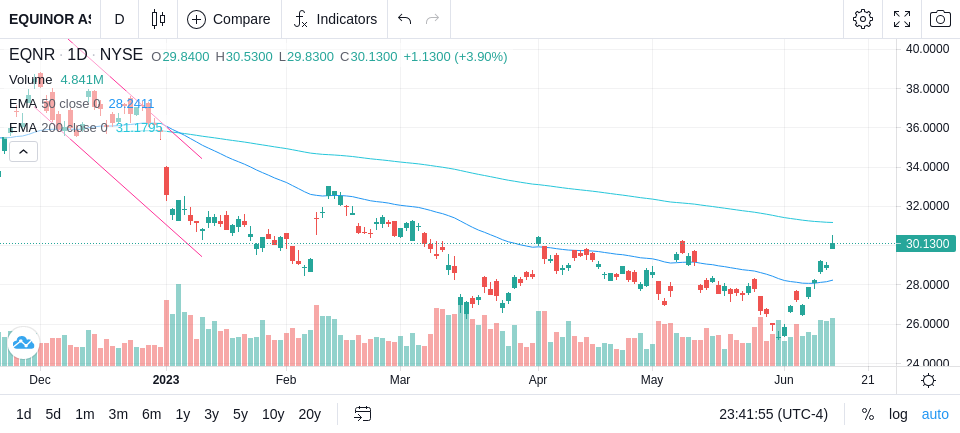Click the 2023 label on time axis
Screen dimensions: 960x433
tap(166, 380)
